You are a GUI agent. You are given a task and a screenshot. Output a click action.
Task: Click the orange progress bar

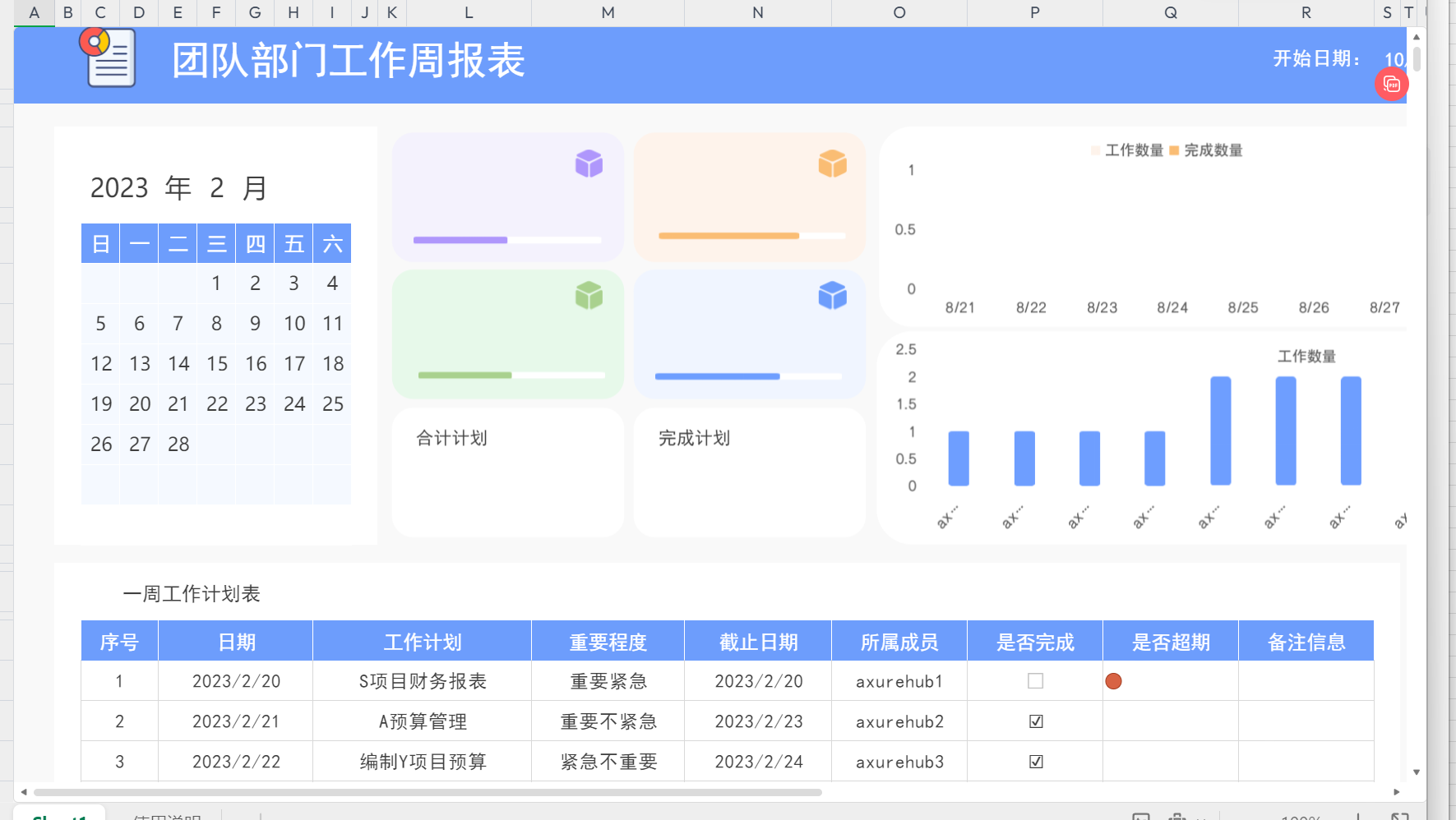(751, 236)
